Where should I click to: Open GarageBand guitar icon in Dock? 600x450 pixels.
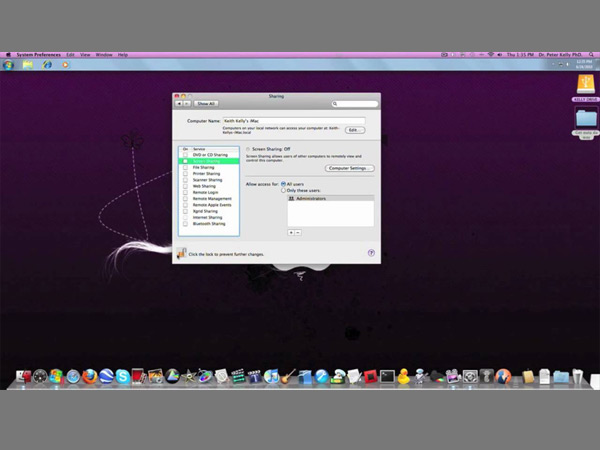tap(288, 377)
